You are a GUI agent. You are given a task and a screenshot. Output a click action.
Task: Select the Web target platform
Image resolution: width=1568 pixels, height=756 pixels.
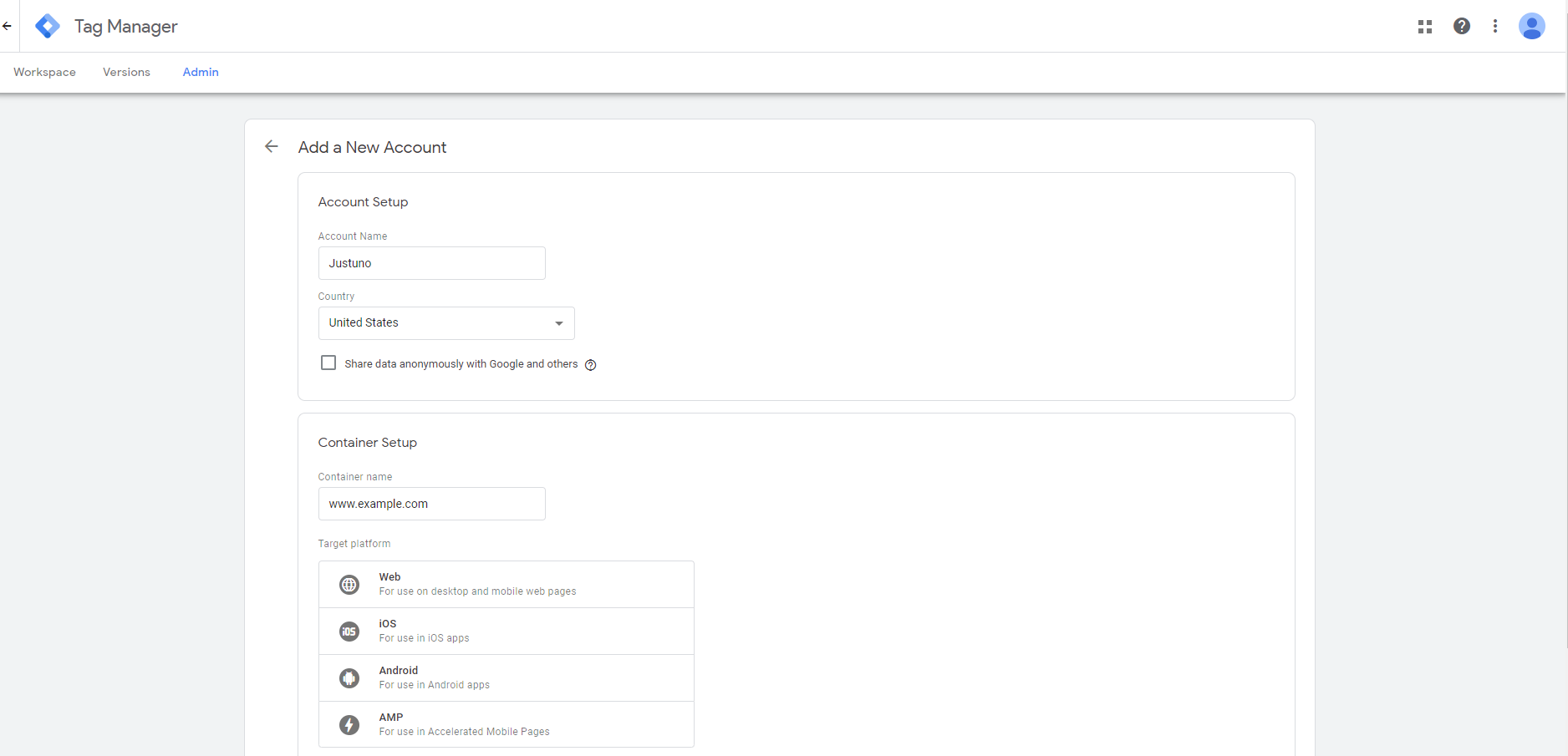point(506,583)
